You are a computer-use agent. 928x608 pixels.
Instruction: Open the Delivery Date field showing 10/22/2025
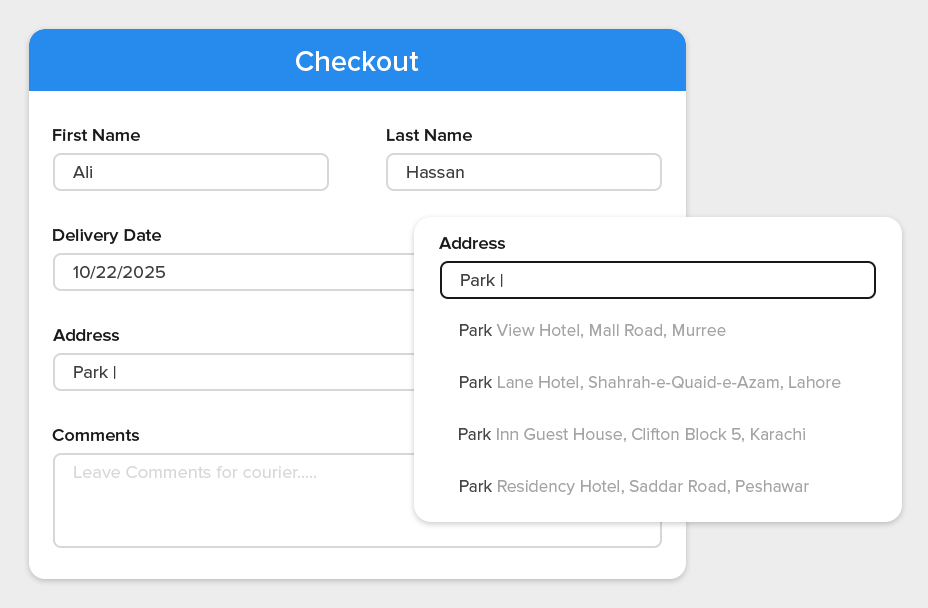(232, 272)
